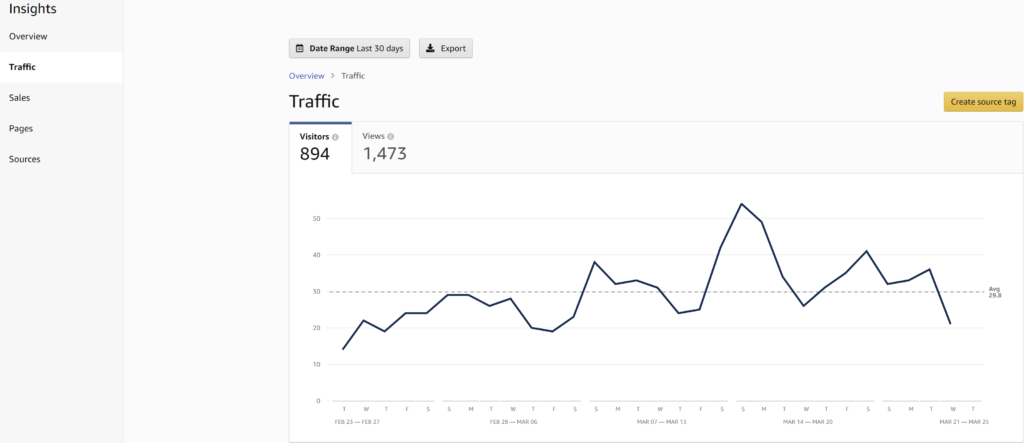Click the info icon beside Visitors
The width and height of the screenshot is (1024, 443).
[x=335, y=137]
